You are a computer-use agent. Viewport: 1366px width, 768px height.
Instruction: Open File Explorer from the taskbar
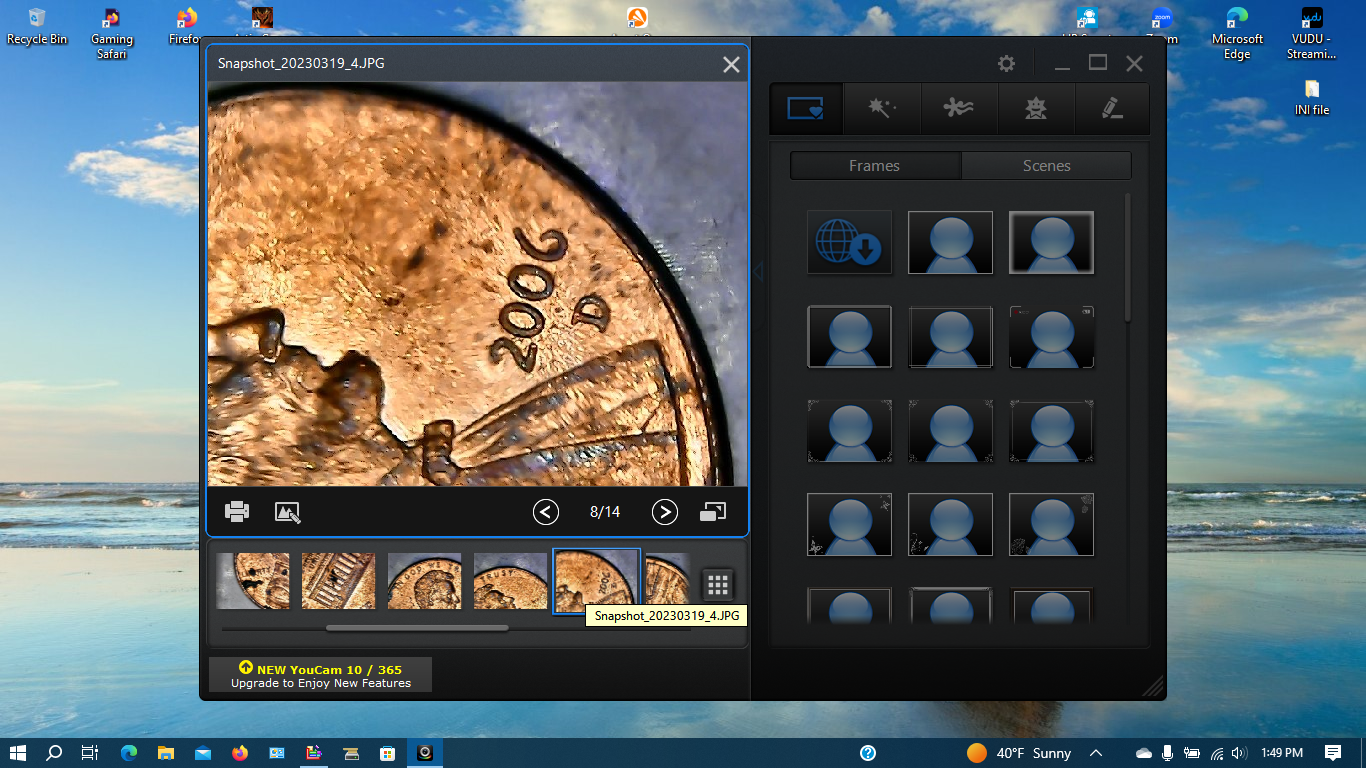click(165, 753)
